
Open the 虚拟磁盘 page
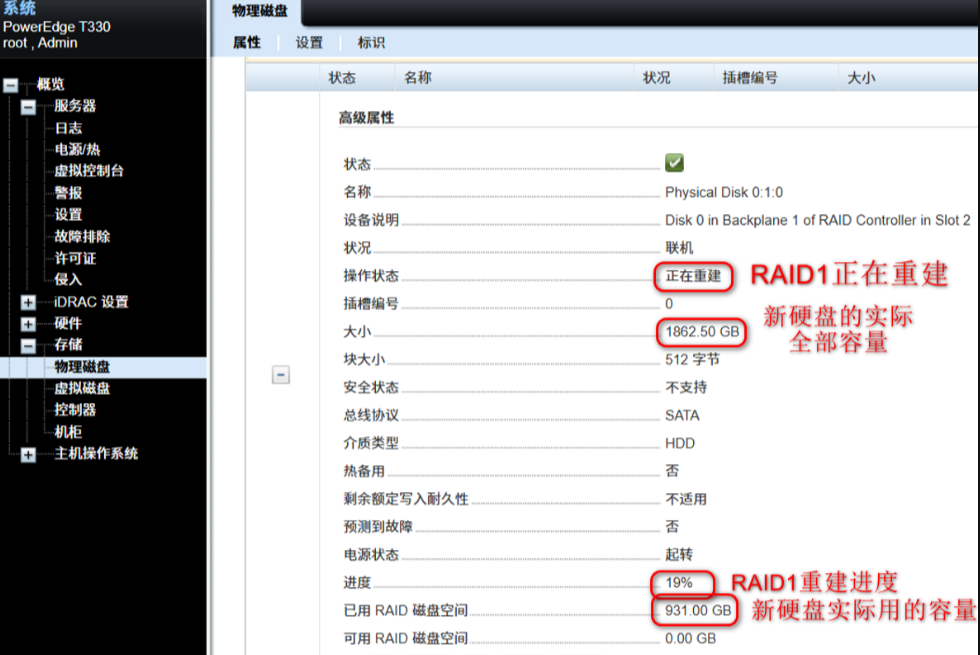[82, 388]
